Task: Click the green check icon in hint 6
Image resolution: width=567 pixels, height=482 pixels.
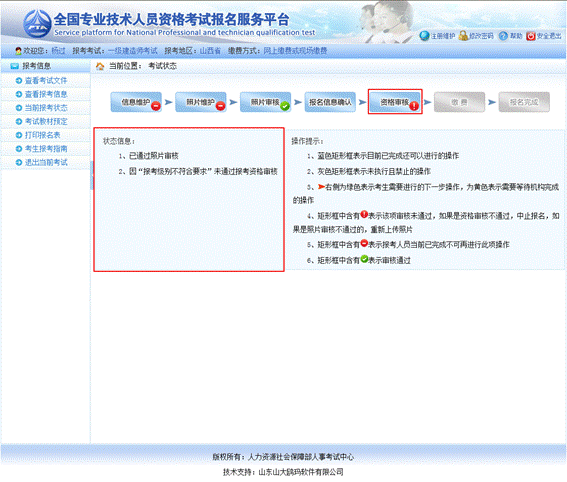Action: (x=364, y=259)
